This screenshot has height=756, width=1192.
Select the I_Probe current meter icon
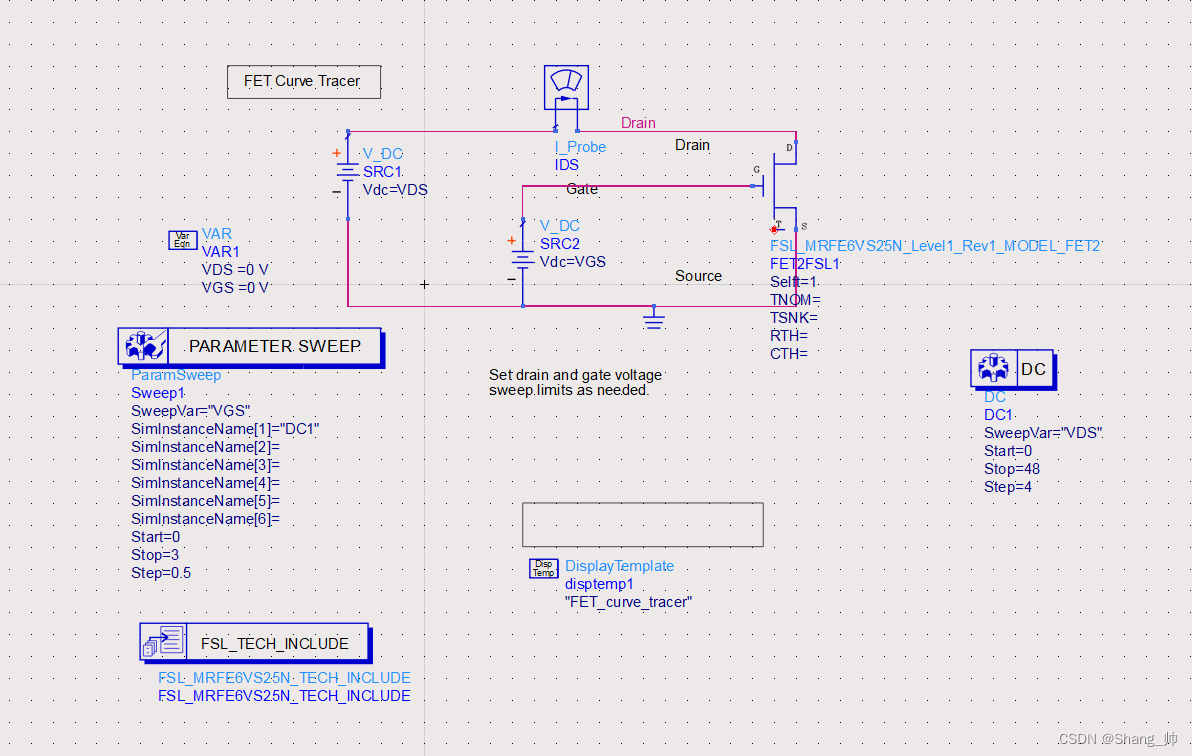pyautogui.click(x=566, y=86)
